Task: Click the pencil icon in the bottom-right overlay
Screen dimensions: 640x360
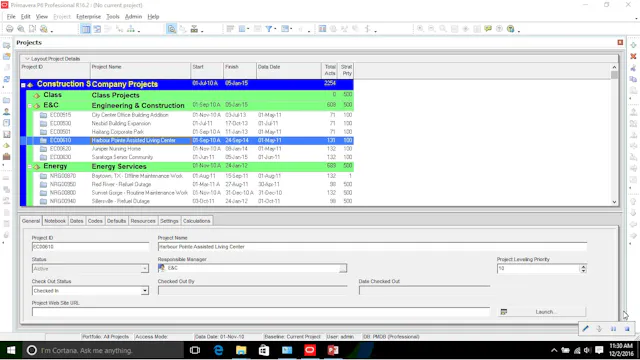Action: pyautogui.click(x=585, y=329)
